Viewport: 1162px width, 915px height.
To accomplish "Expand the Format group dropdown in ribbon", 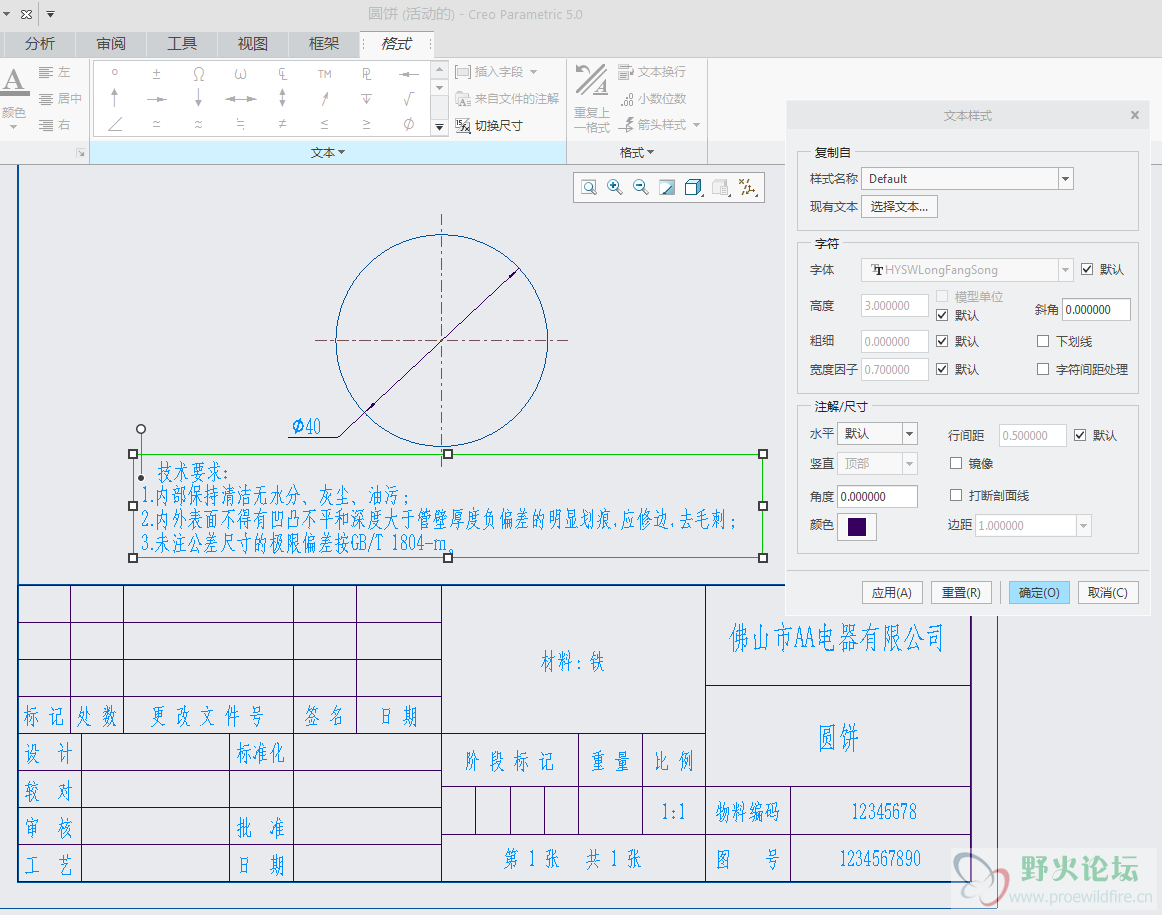I will [x=637, y=153].
